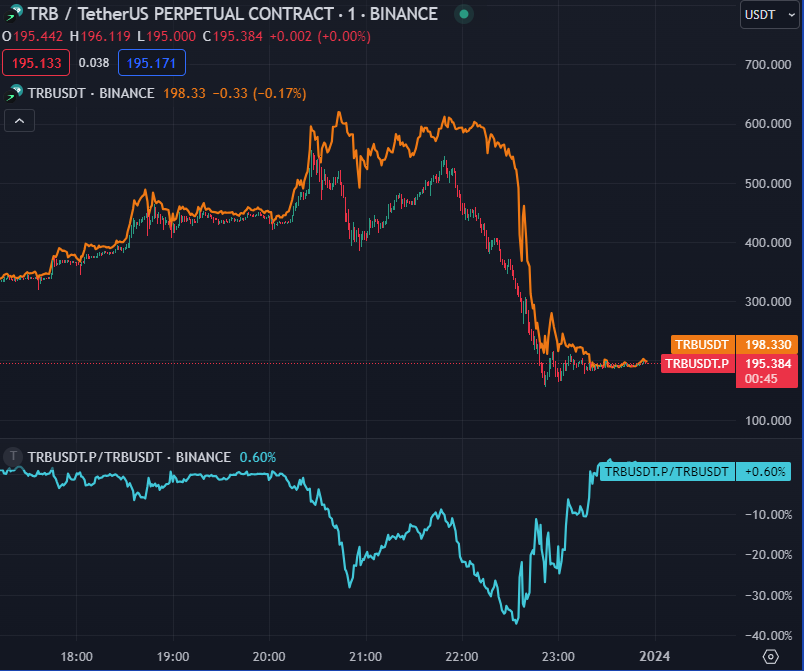Open chart settings hexagon gear icon
This screenshot has height=671, width=804.
click(x=771, y=657)
